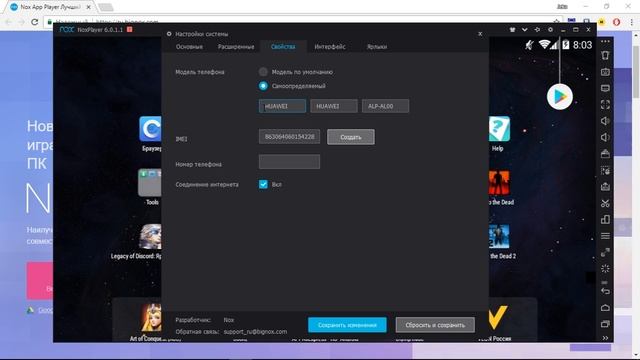The height and width of the screenshot is (360, 640).
Task: Click the ALP-AL00 model field
Action: tap(385, 106)
